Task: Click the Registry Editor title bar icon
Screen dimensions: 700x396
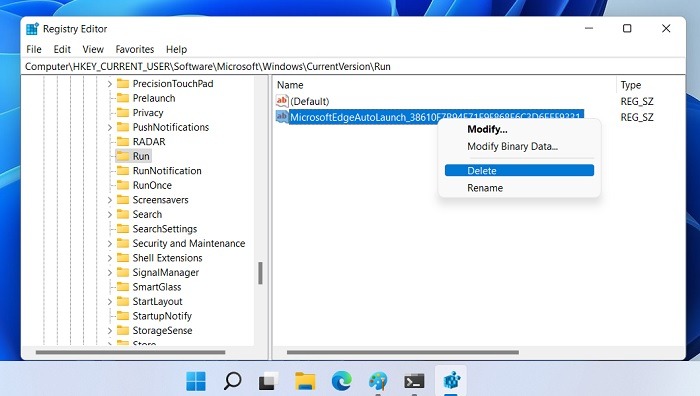Action: pos(32,29)
